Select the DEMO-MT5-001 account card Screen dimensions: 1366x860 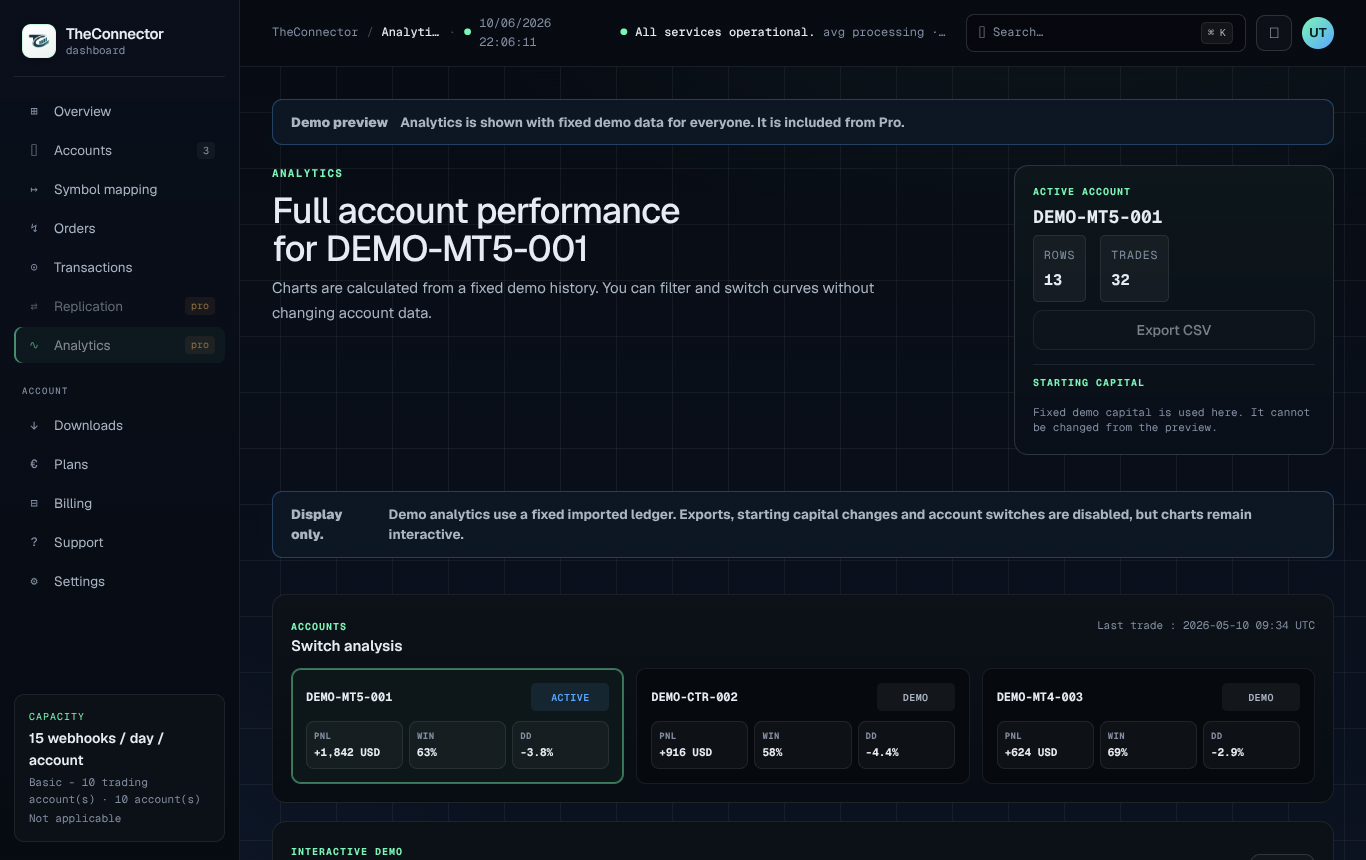457,726
